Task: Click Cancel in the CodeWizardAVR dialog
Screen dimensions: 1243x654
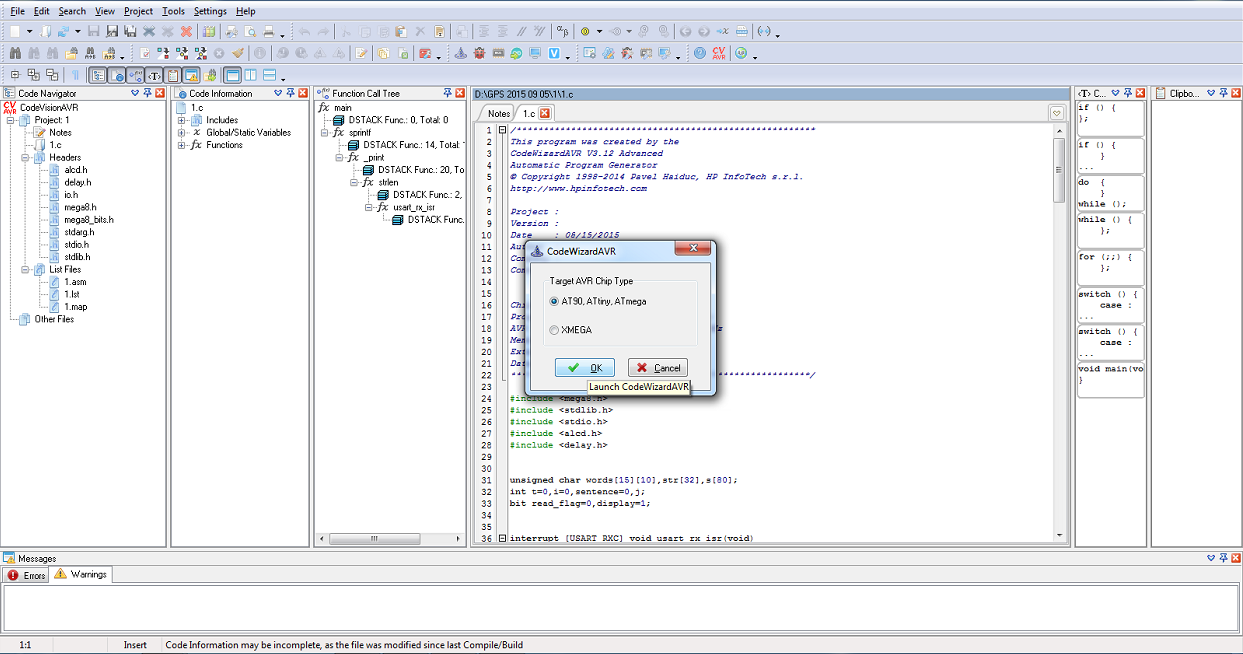Action: pyautogui.click(x=658, y=368)
